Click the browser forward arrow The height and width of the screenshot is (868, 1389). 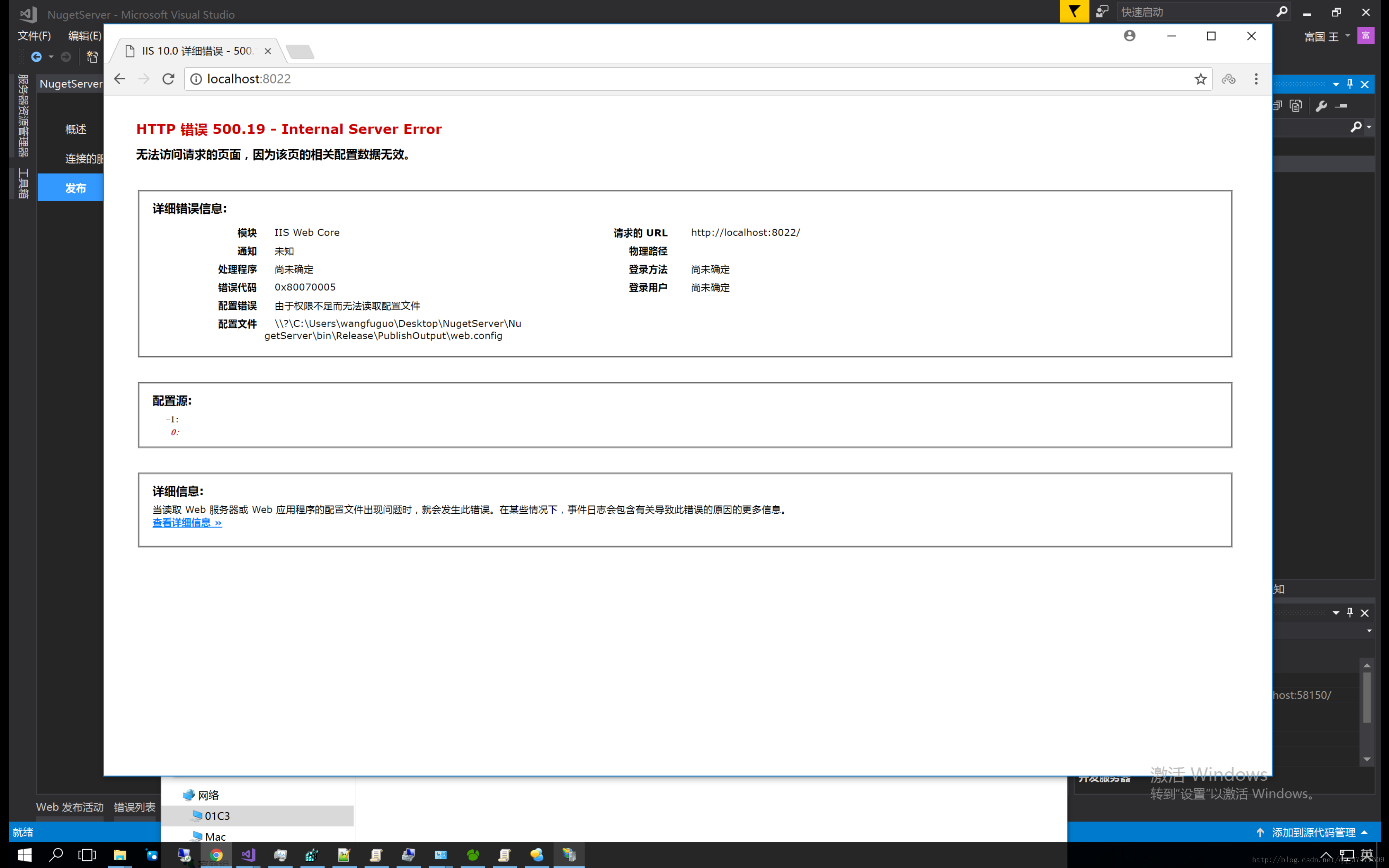pyautogui.click(x=143, y=79)
